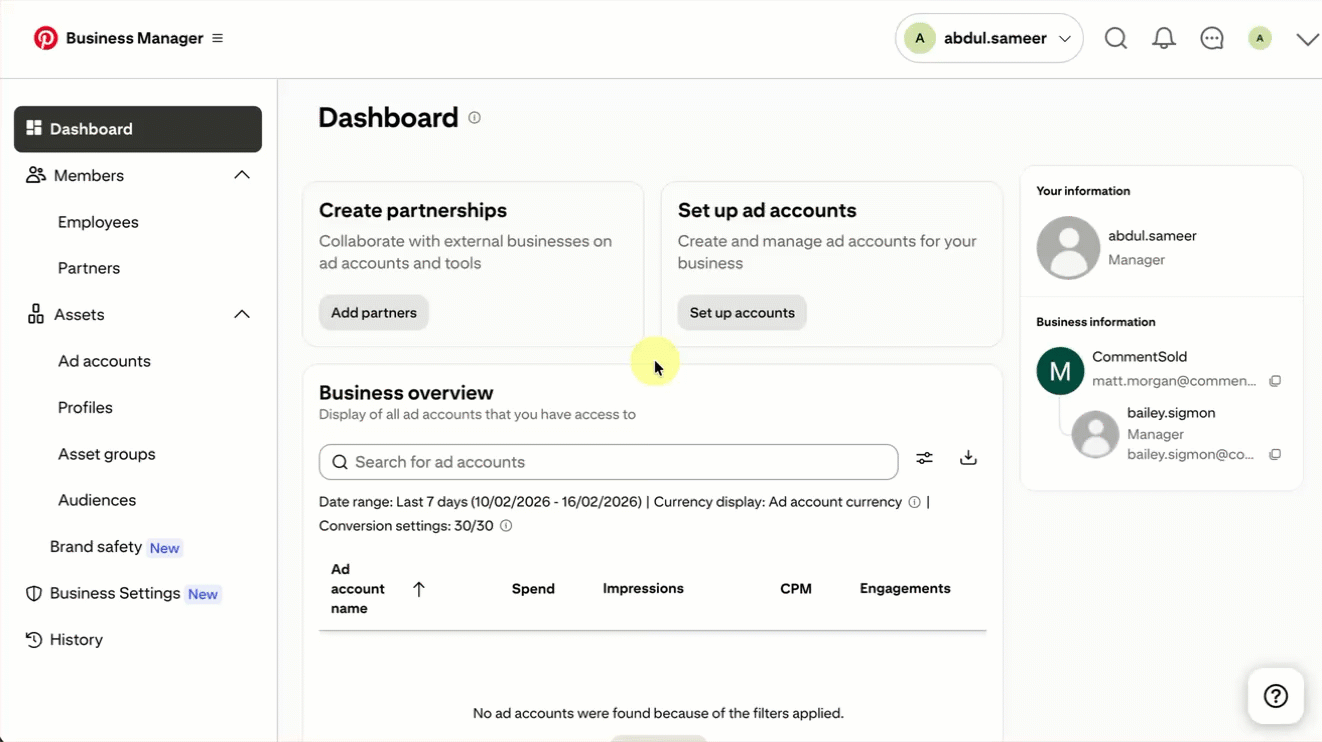This screenshot has width=1322, height=742.
Task: Click the download export icon
Action: [968, 458]
